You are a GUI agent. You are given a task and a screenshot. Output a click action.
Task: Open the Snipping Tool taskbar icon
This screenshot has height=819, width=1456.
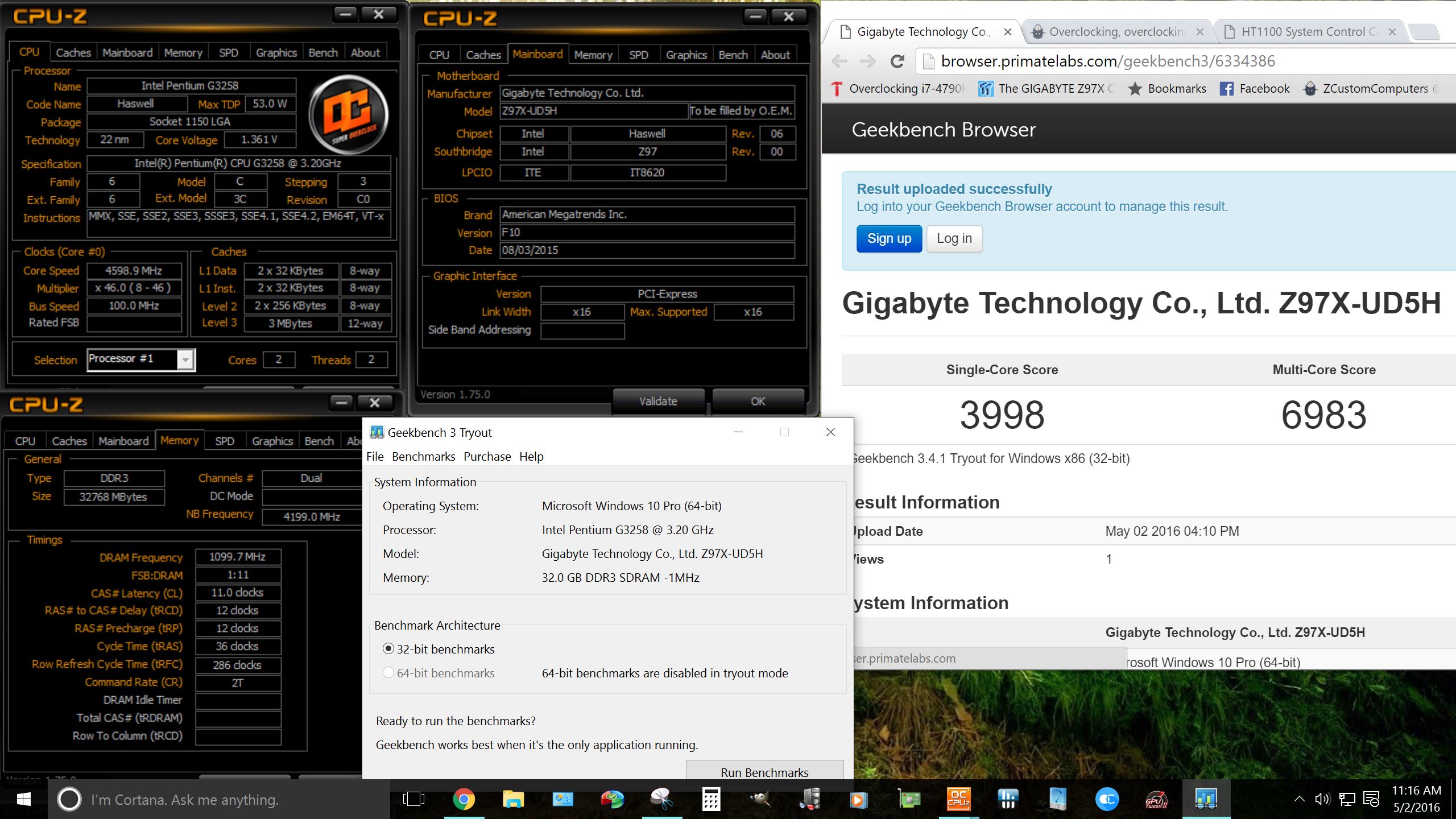661,800
